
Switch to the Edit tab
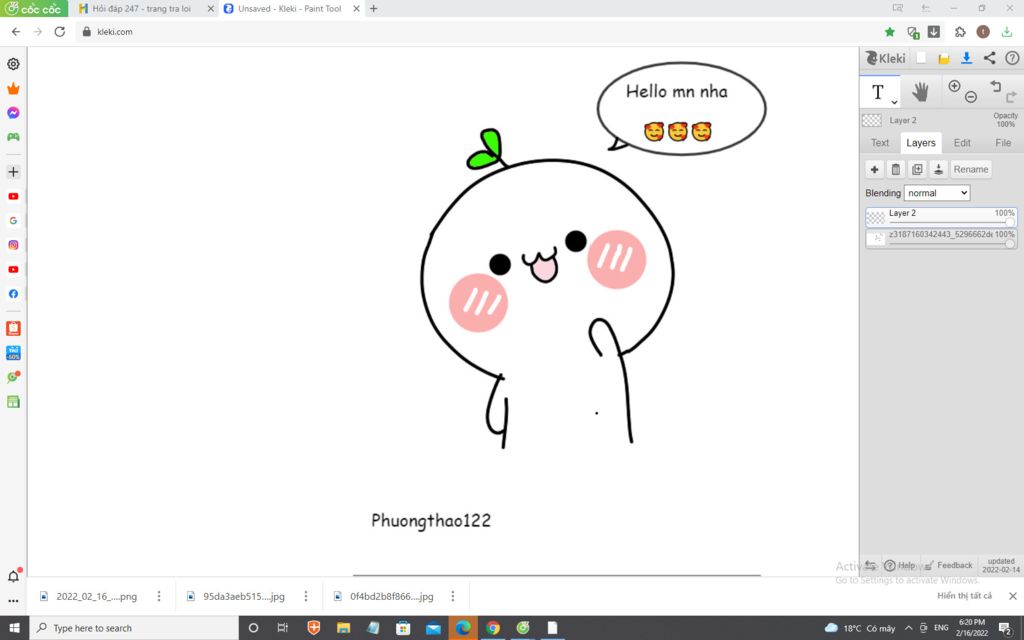(x=962, y=142)
